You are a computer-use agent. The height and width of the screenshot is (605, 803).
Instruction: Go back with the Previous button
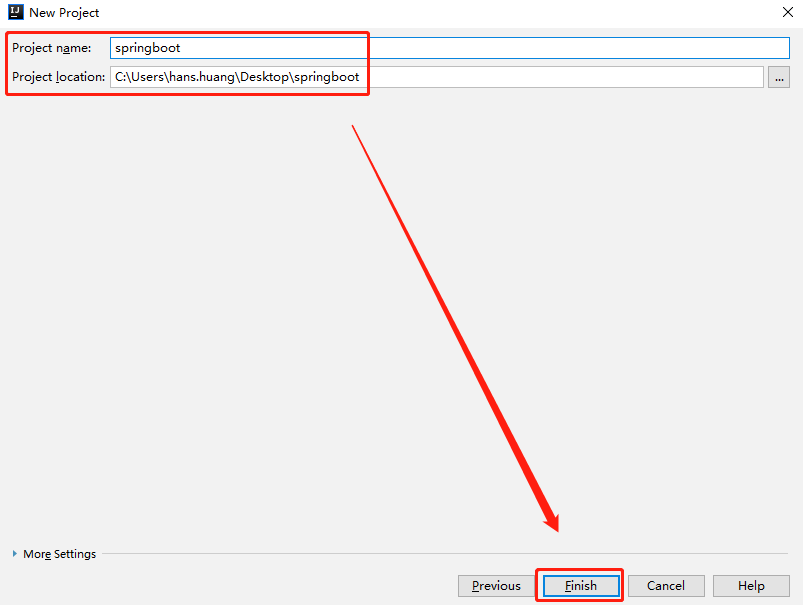496,586
